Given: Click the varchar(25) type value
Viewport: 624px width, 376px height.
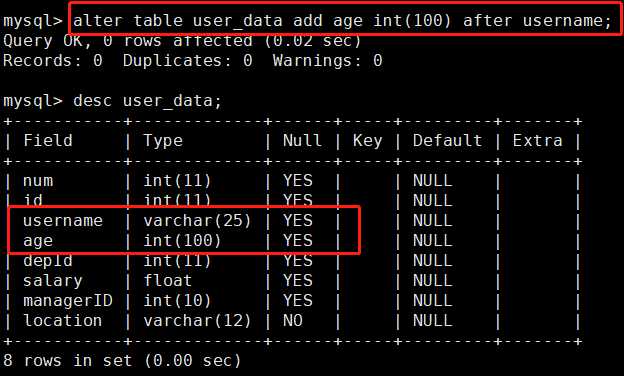Looking at the screenshot, I should [x=197, y=220].
